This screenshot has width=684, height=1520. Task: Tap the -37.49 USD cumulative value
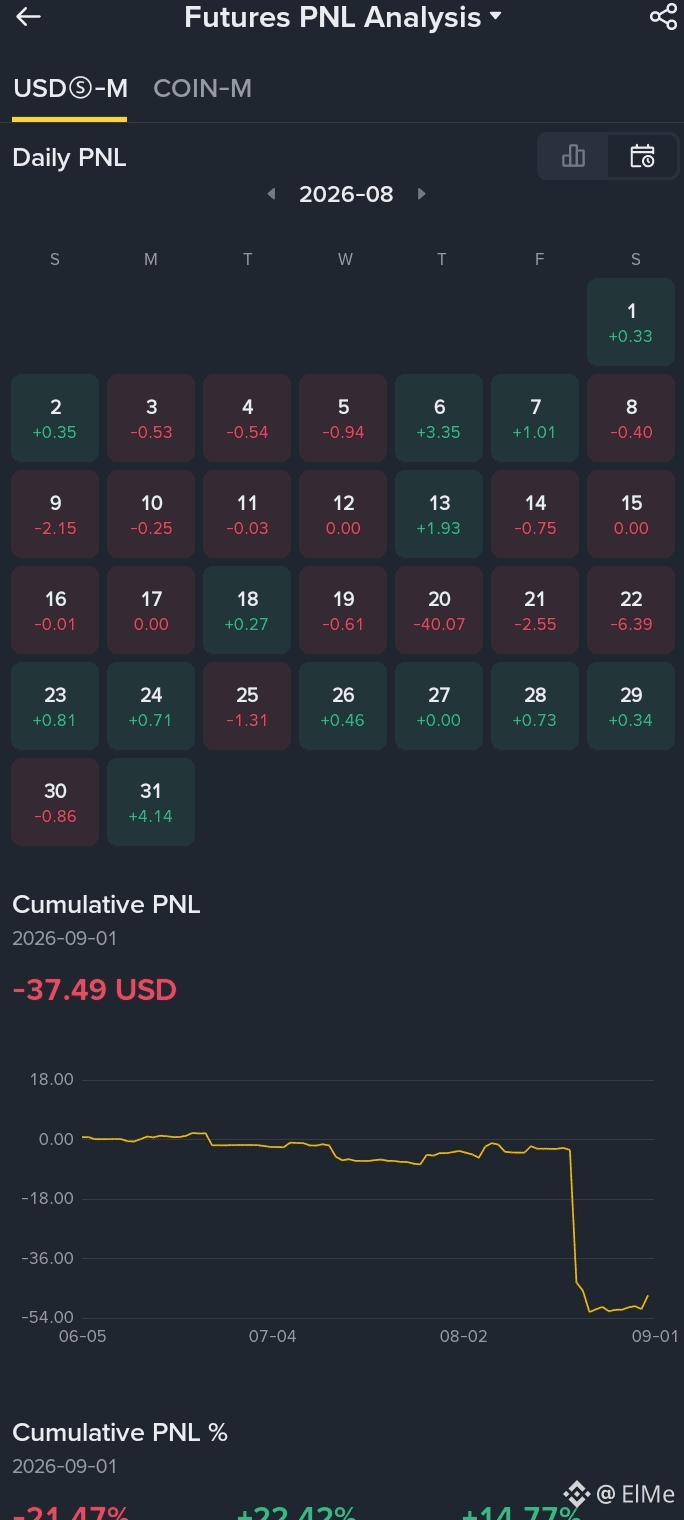[x=94, y=990]
